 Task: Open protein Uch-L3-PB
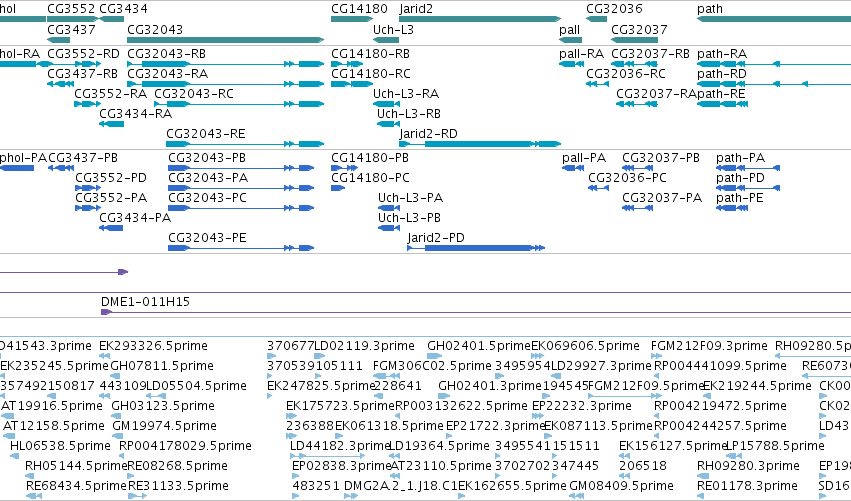pyautogui.click(x=409, y=218)
